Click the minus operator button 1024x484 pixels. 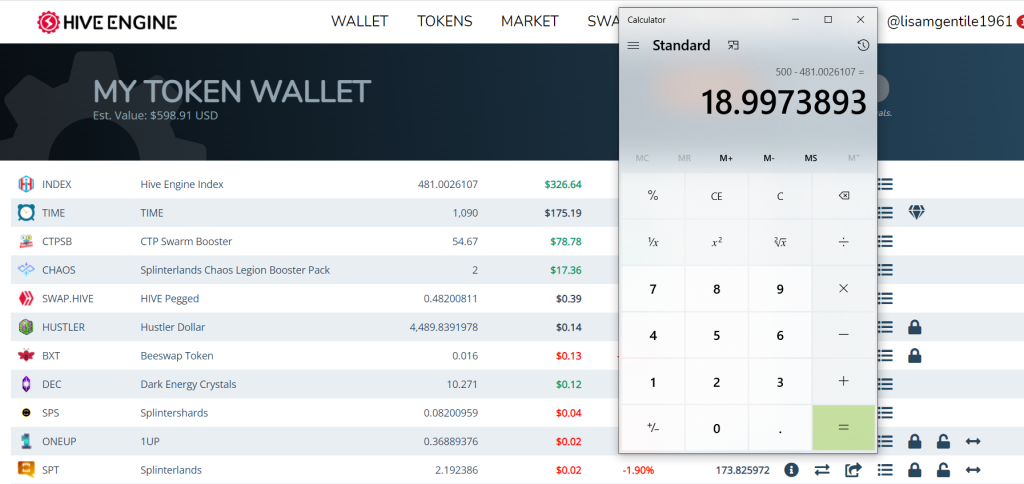point(843,335)
